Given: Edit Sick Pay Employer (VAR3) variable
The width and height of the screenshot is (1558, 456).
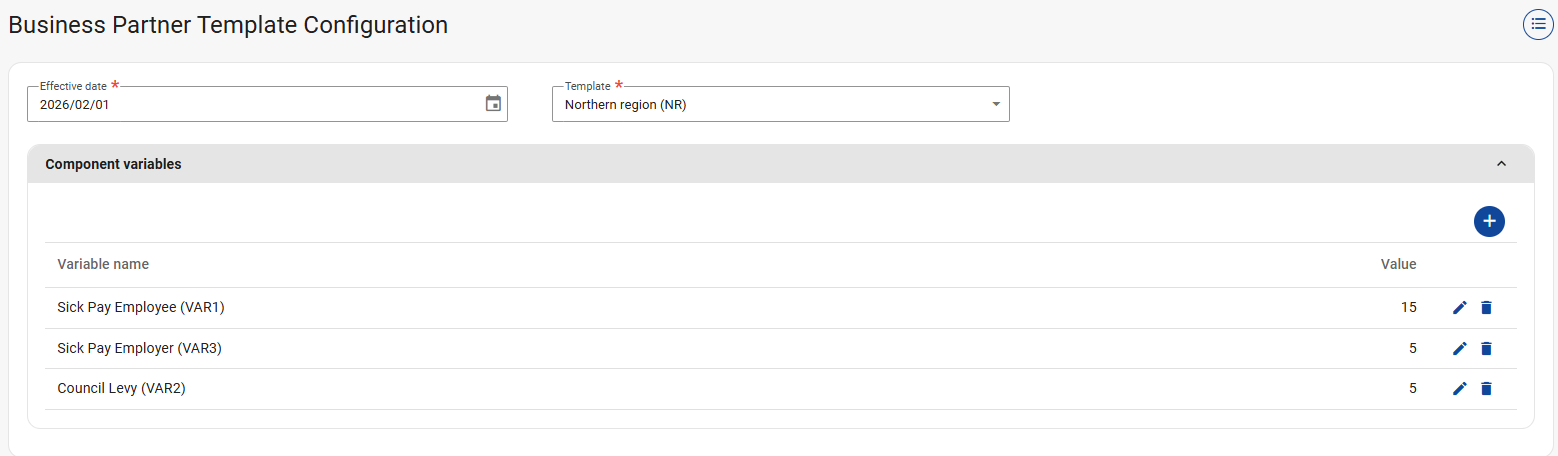Looking at the screenshot, I should [x=1460, y=349].
